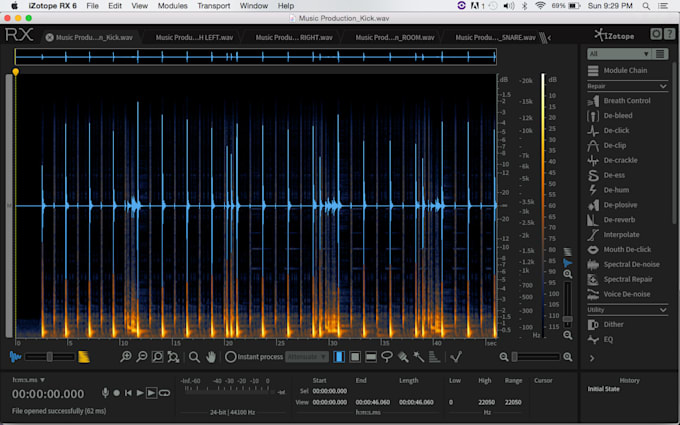Start playback with play button

140,393
